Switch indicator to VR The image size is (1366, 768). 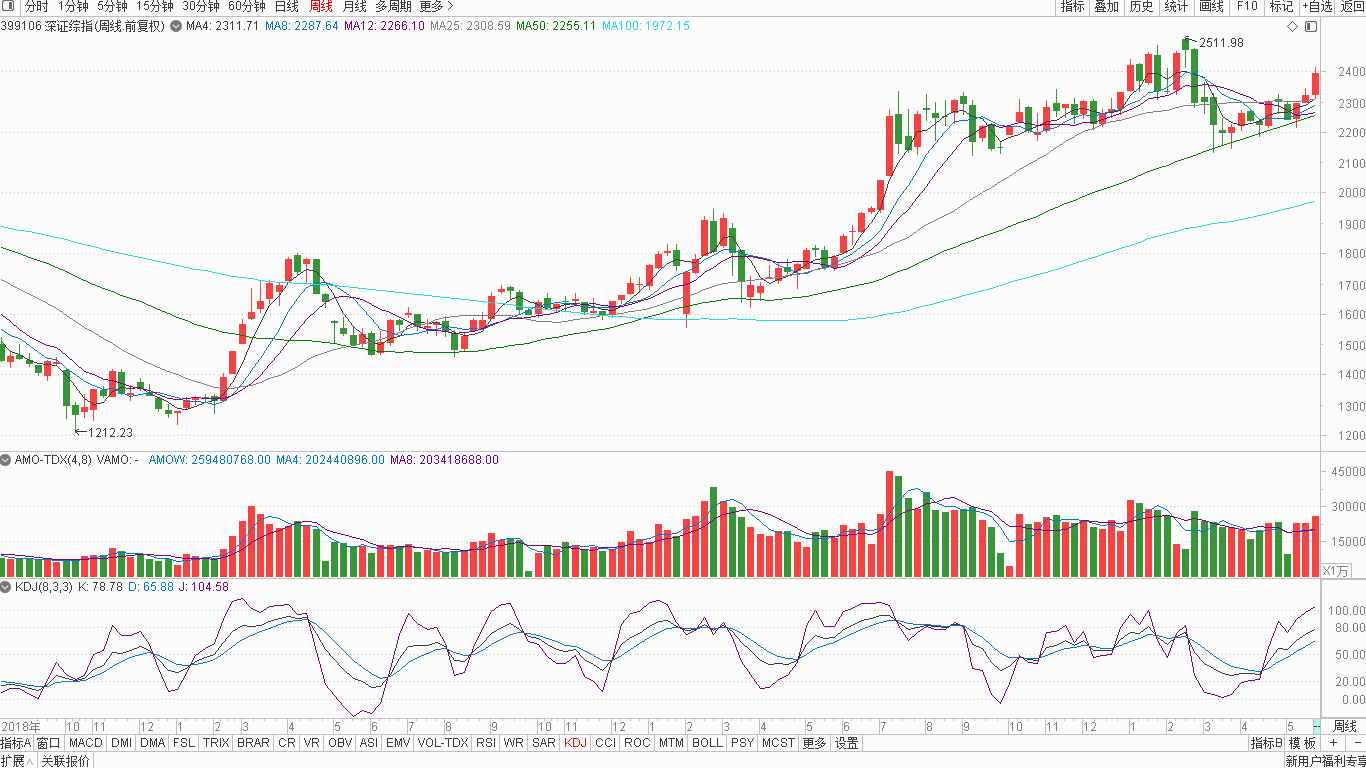[x=312, y=743]
